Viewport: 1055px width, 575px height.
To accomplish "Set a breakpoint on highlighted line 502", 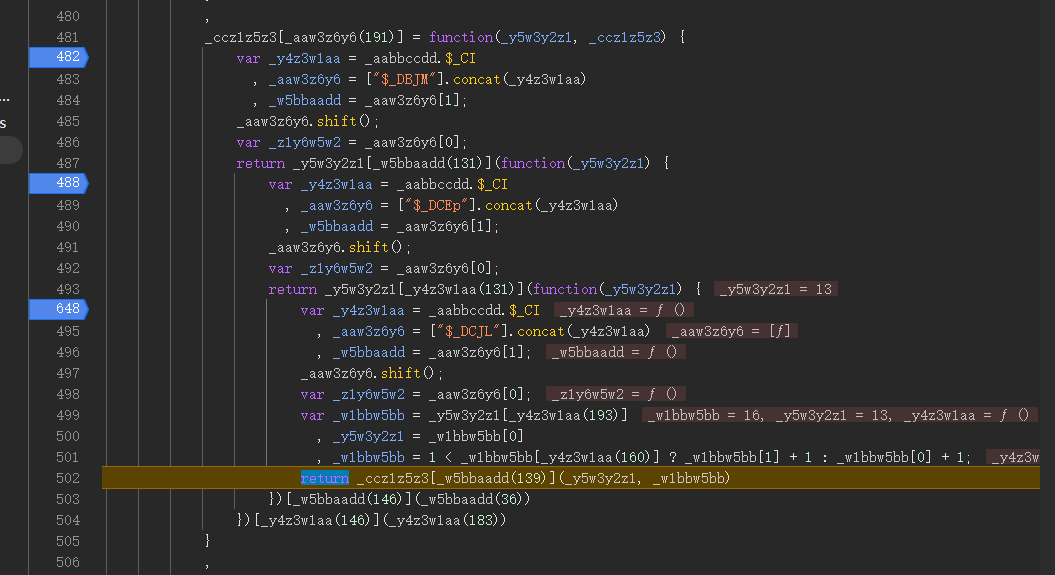I will [67, 478].
